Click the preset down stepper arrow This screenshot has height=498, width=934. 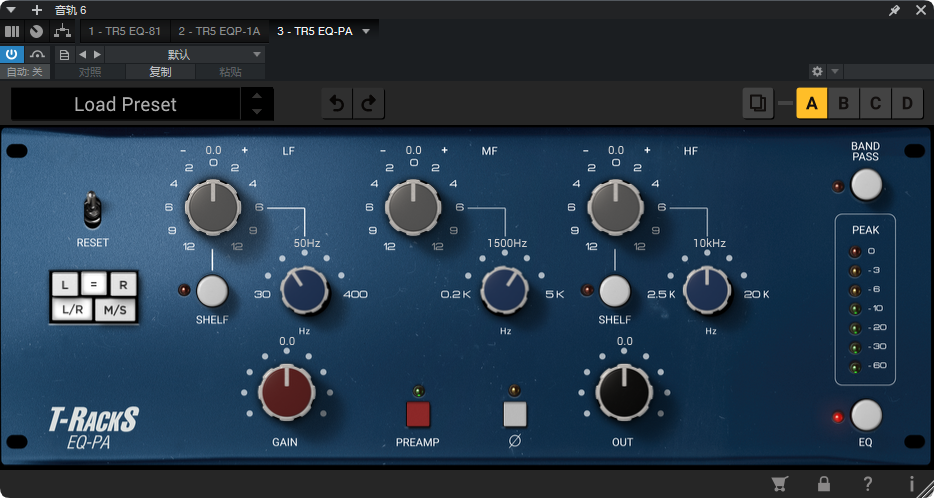click(257, 111)
